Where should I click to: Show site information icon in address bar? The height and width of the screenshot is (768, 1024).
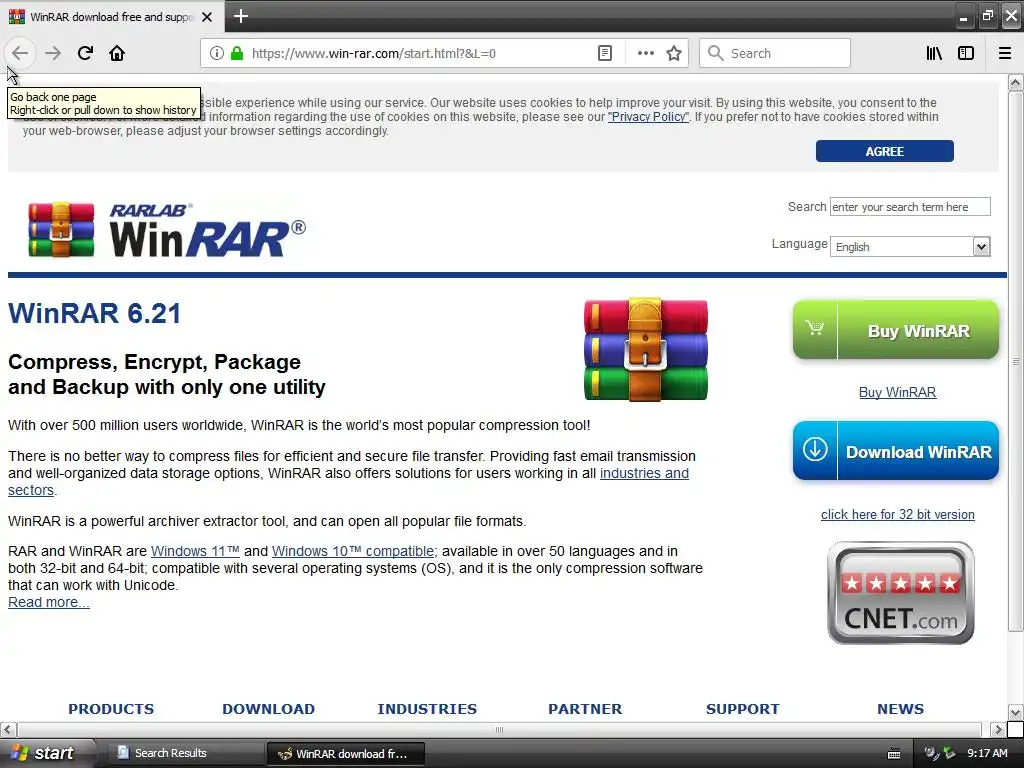[217, 53]
